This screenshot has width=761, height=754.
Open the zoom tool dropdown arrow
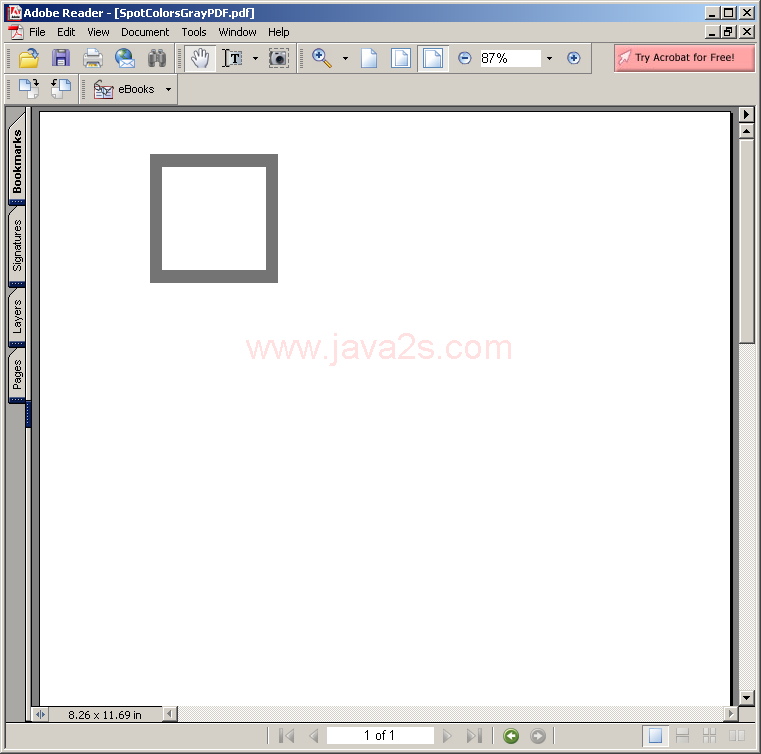345,58
